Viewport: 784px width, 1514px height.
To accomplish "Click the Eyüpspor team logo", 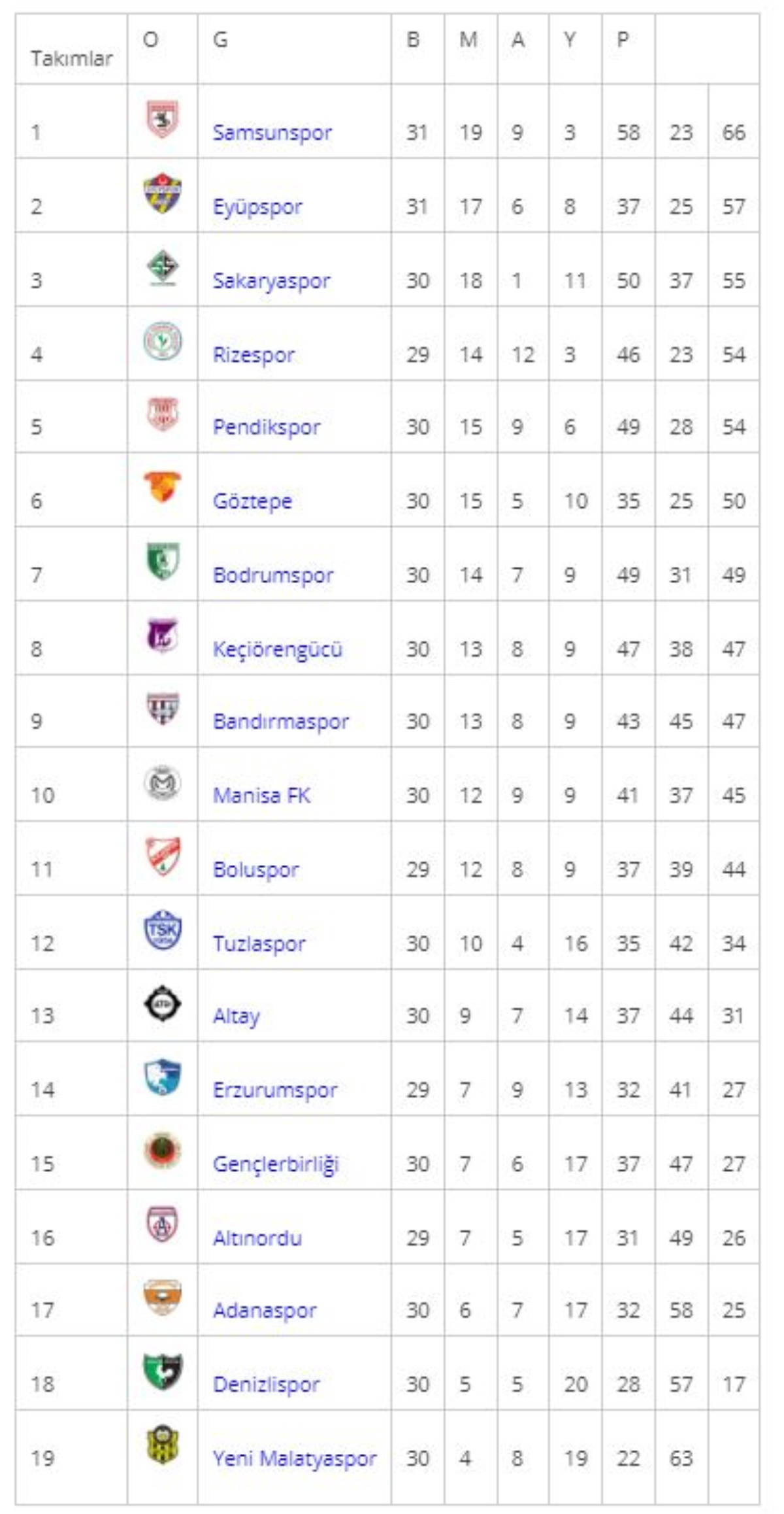I will [162, 193].
